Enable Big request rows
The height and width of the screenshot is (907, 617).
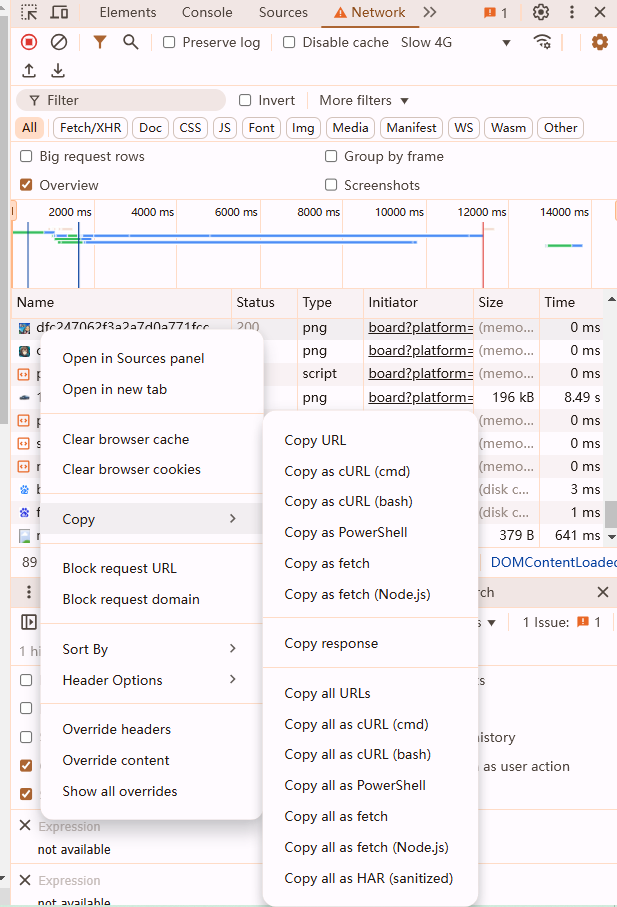pos(26,156)
